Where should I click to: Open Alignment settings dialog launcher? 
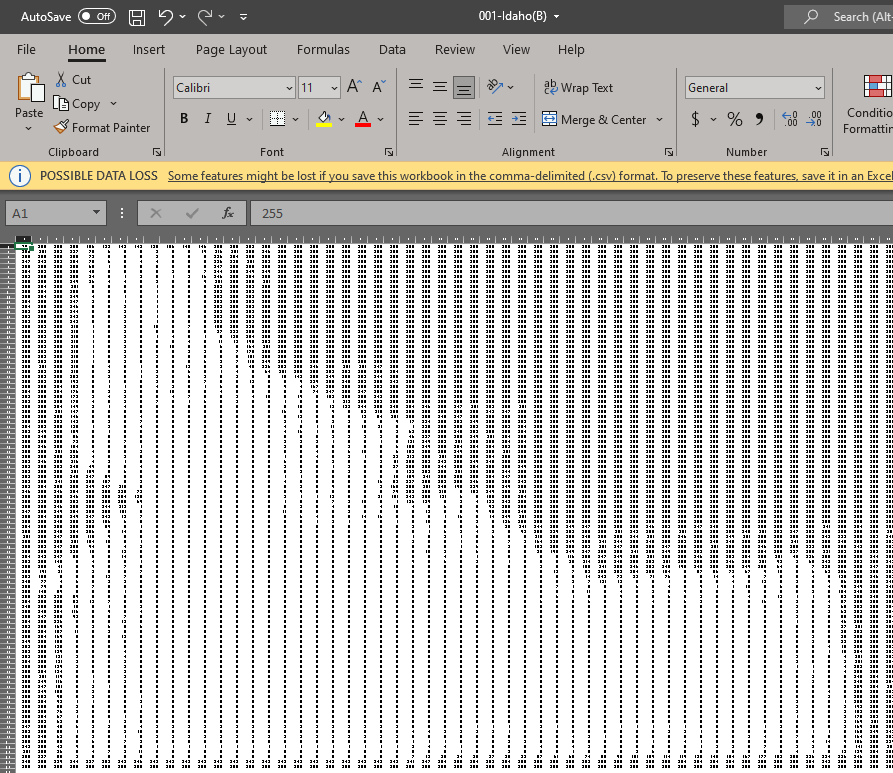(x=669, y=152)
